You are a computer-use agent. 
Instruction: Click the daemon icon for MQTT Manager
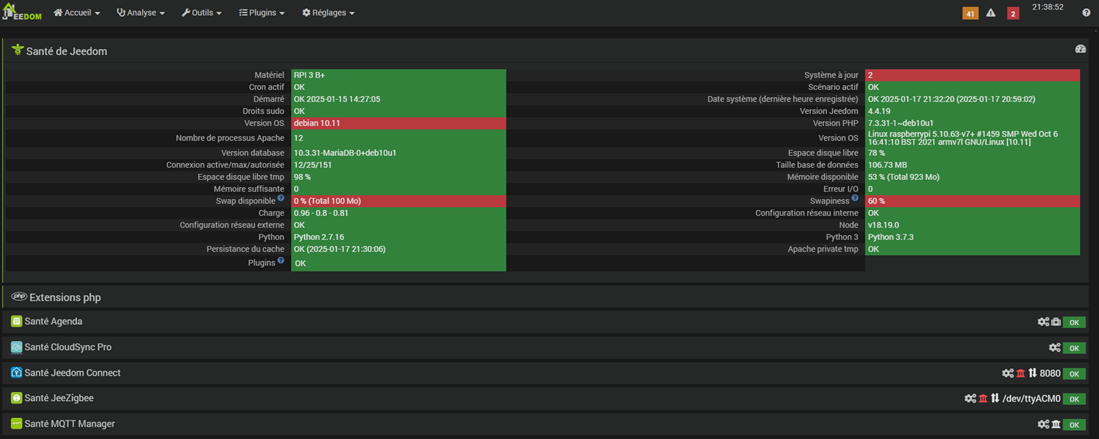1056,424
